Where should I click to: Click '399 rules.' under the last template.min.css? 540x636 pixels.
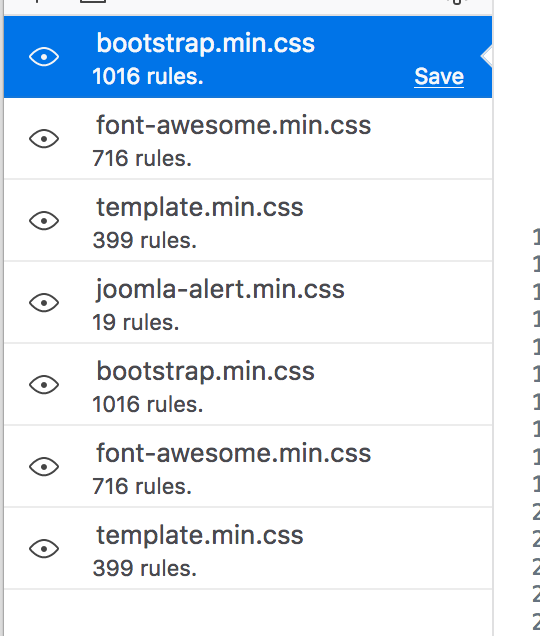click(x=144, y=568)
